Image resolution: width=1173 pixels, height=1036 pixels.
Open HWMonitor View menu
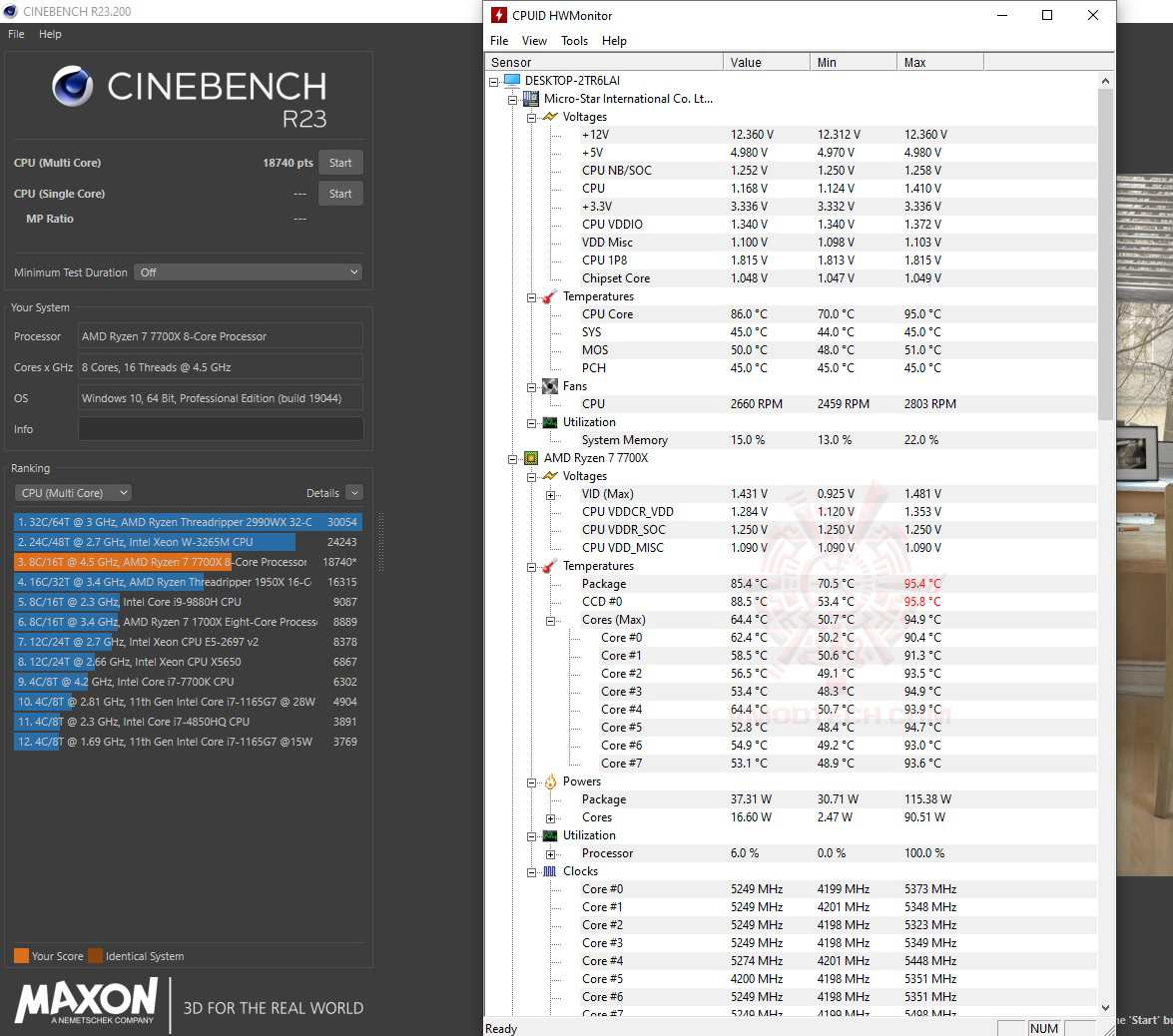pyautogui.click(x=534, y=40)
